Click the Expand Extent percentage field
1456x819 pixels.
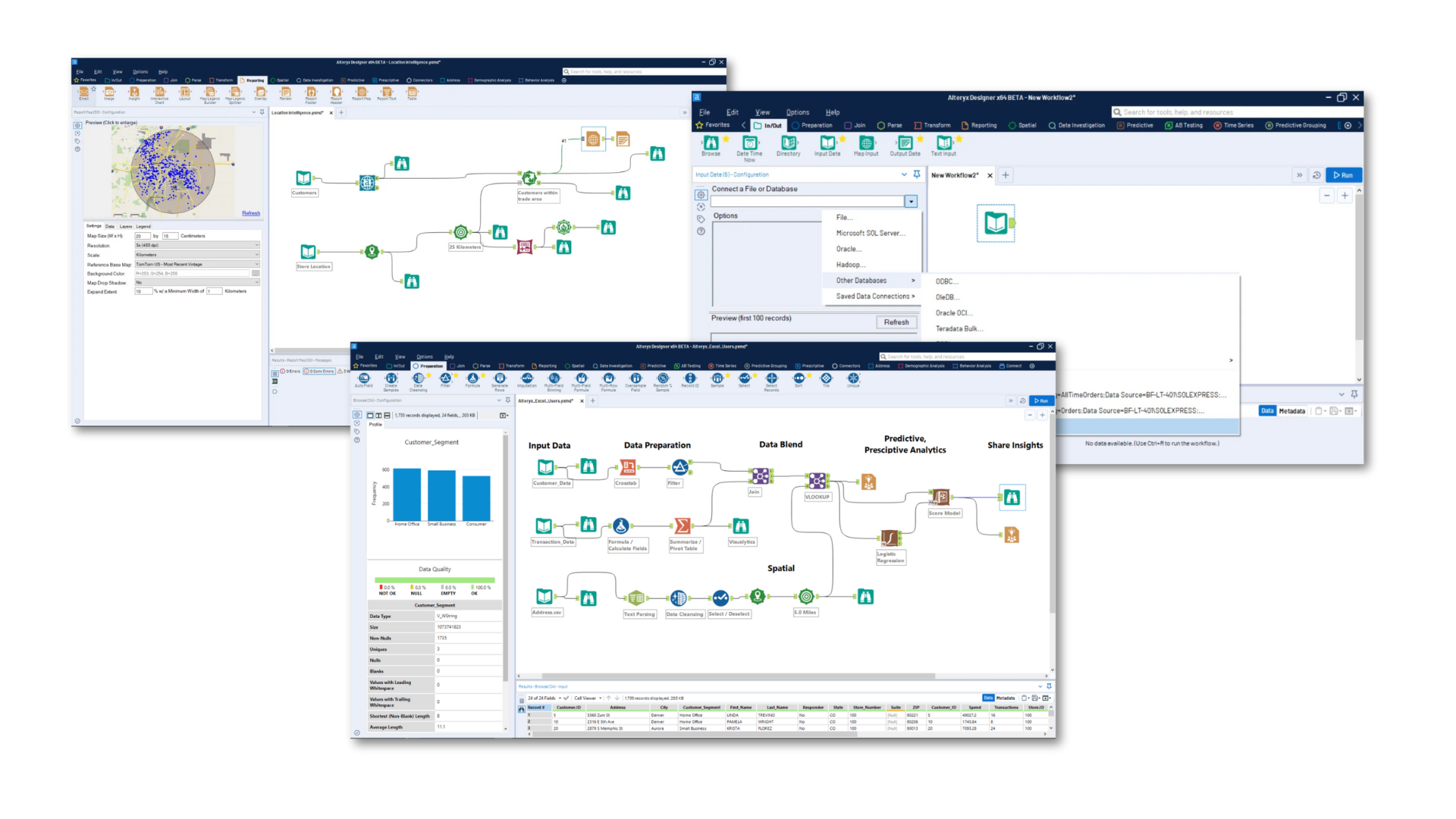(x=143, y=291)
